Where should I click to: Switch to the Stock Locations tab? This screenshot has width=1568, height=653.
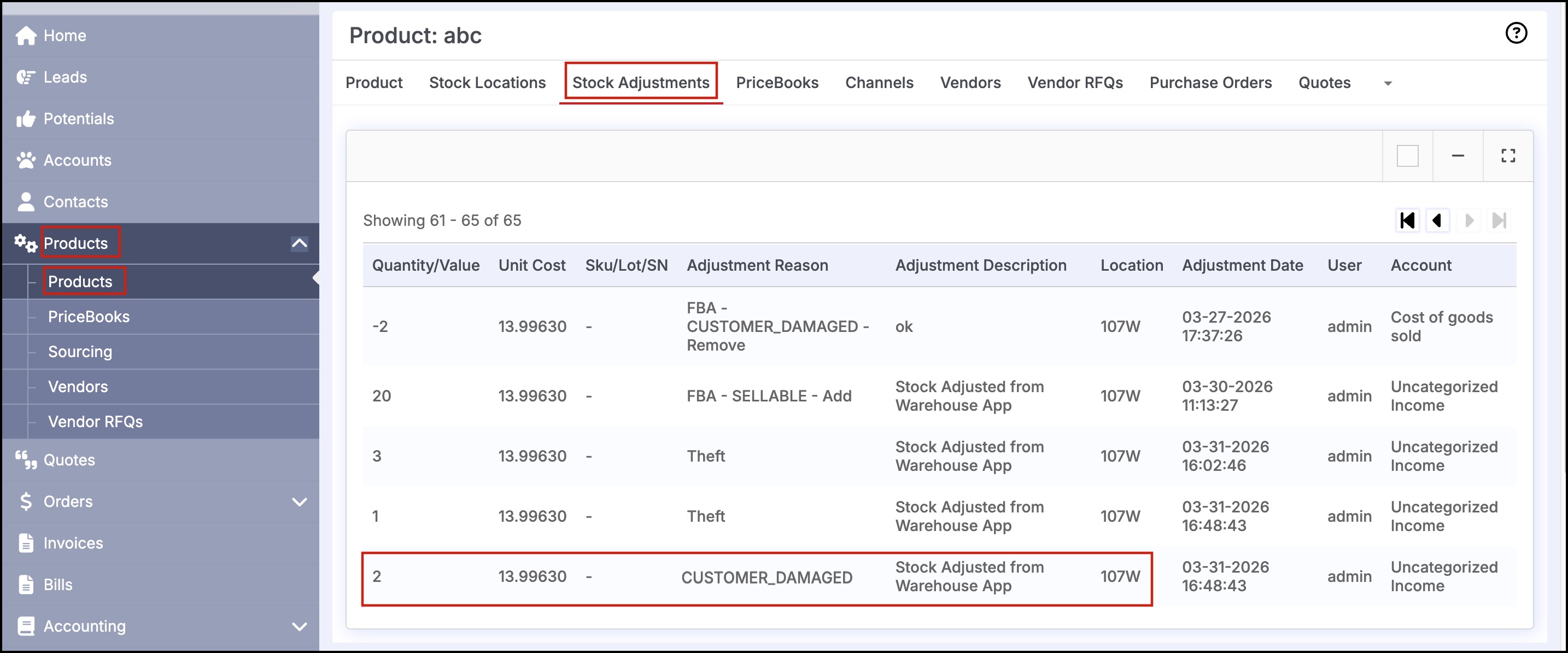487,83
